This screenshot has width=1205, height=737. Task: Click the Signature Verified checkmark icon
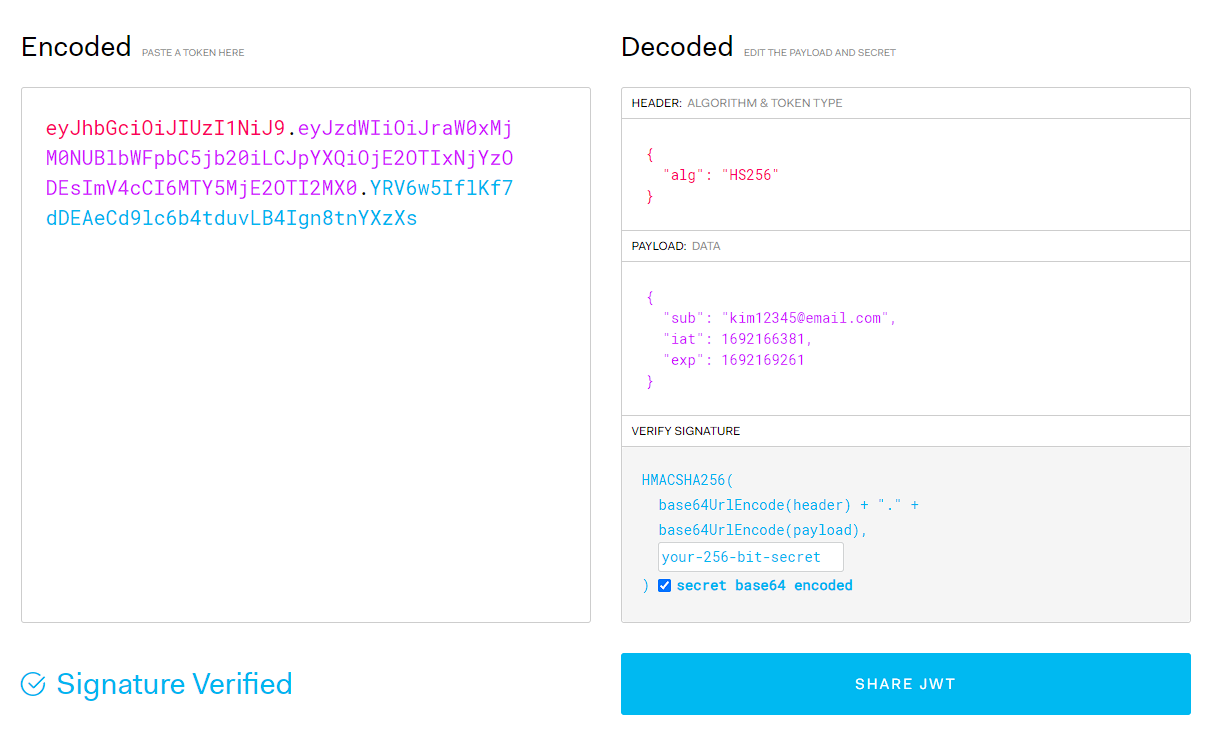pyautogui.click(x=33, y=684)
